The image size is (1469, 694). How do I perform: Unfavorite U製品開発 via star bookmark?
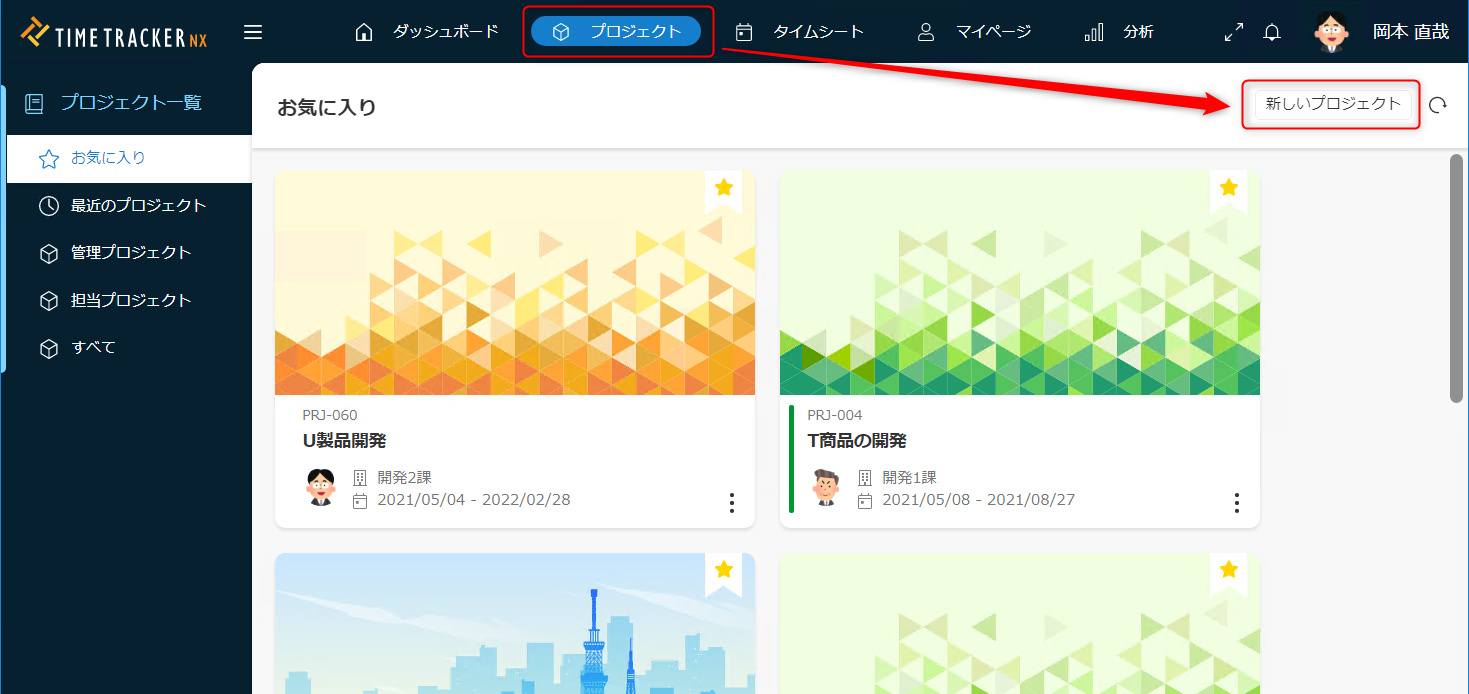pyautogui.click(x=724, y=188)
